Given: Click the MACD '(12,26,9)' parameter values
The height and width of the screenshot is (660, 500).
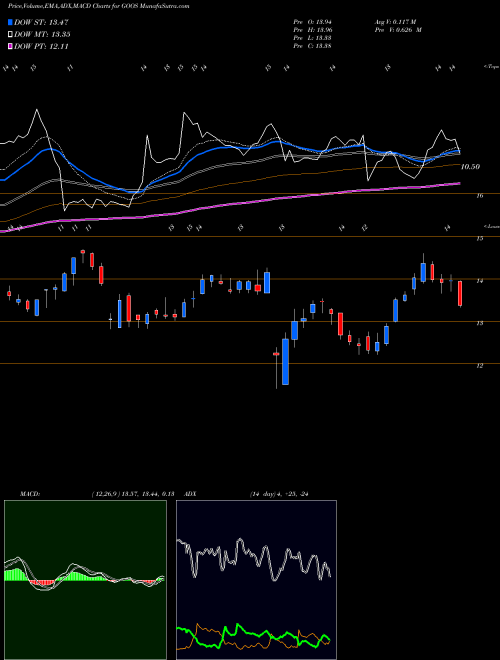Looking at the screenshot, I should [x=133, y=494].
